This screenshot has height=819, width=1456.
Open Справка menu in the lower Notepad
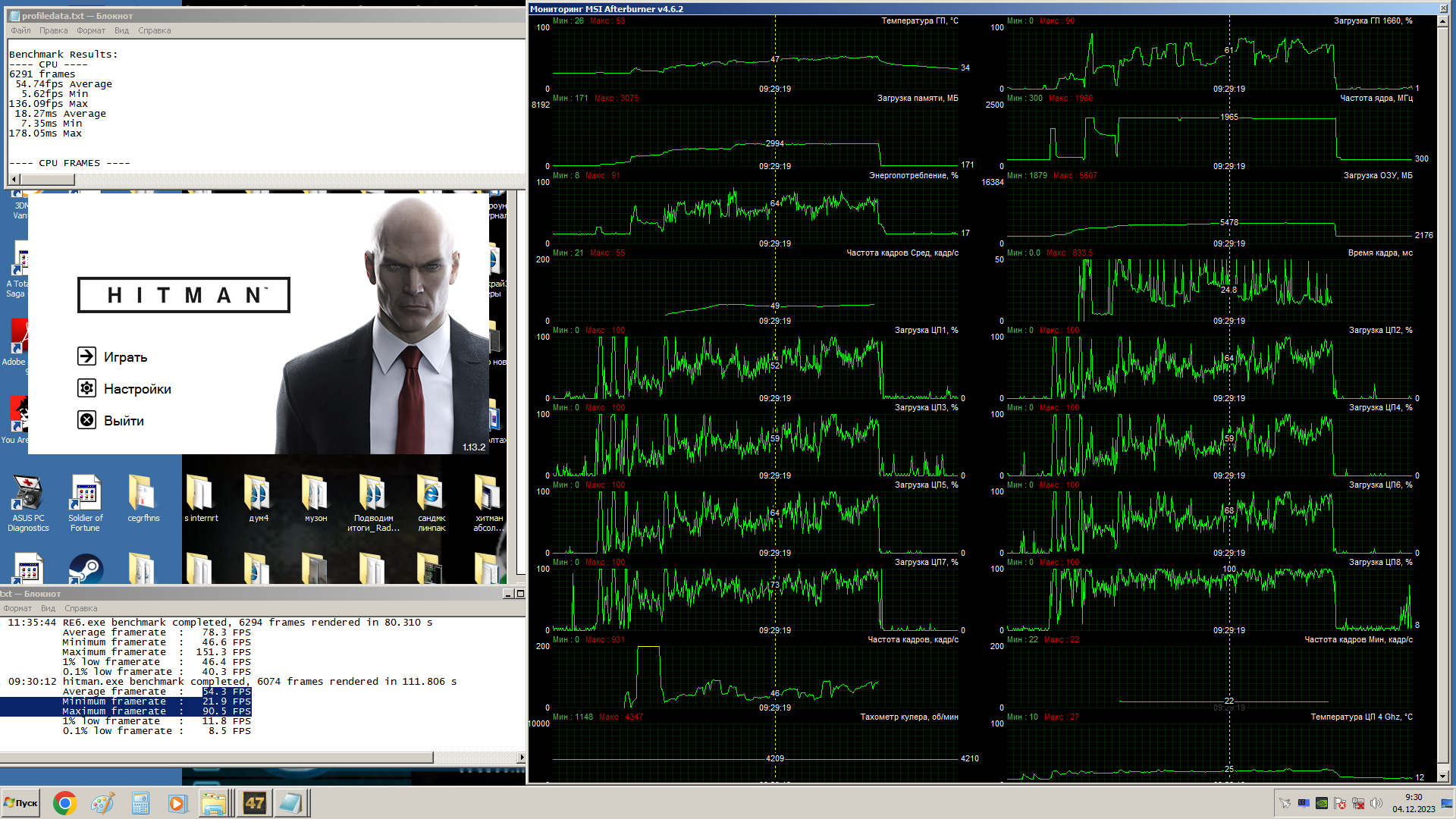tap(81, 608)
